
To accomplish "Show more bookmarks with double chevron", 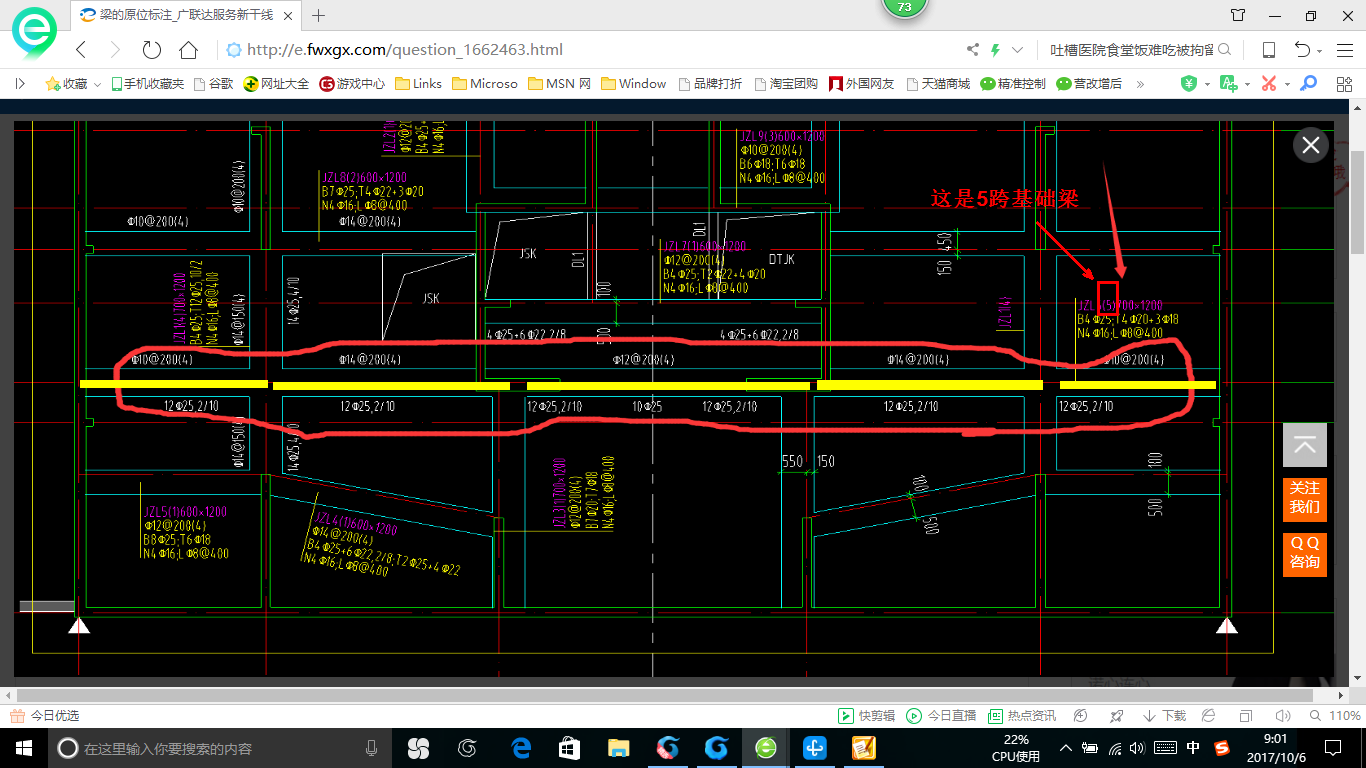I will (x=1140, y=84).
